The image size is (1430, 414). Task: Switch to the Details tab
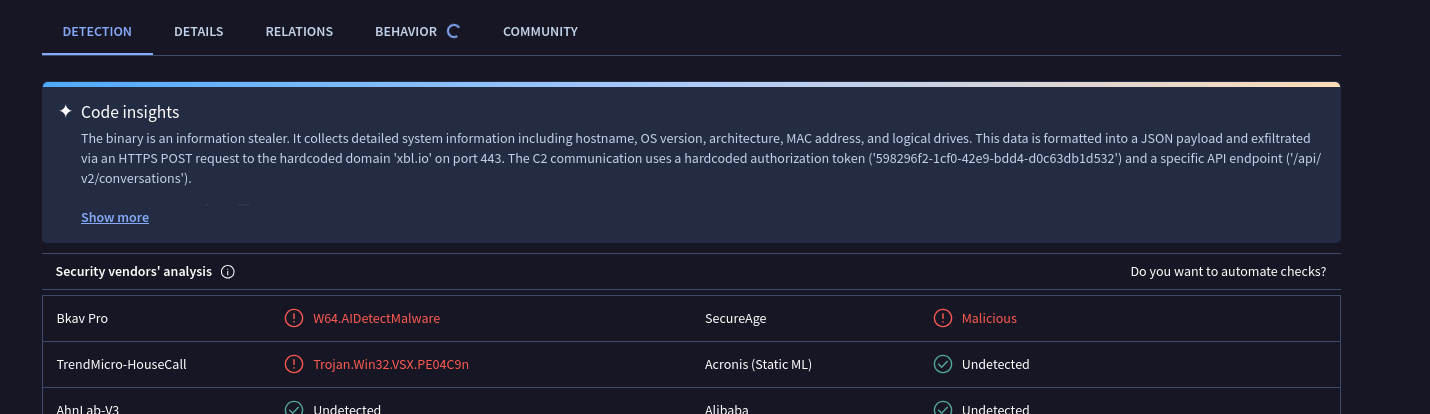(198, 31)
